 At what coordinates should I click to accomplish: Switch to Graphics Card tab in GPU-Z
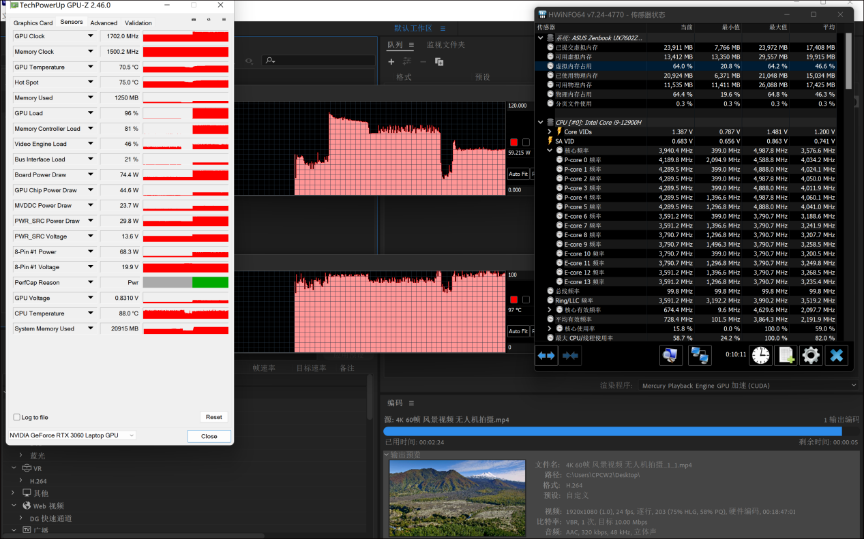[33, 23]
